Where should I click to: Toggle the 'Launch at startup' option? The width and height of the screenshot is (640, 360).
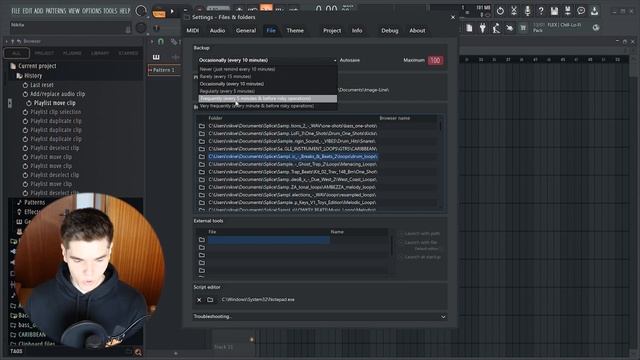(x=420, y=257)
